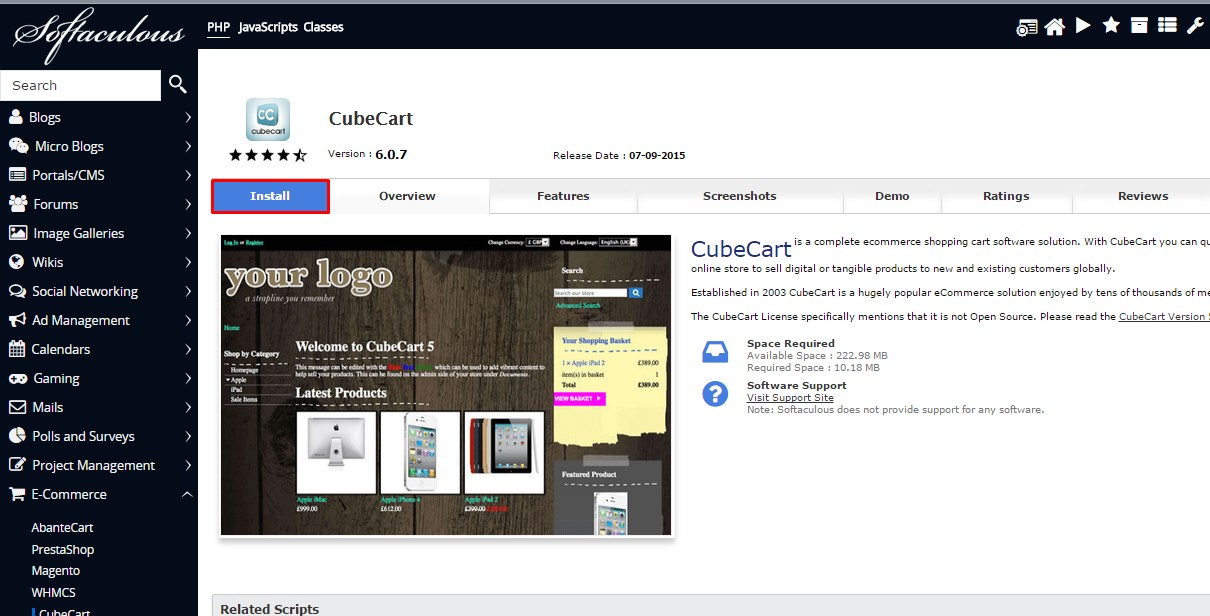This screenshot has width=1210, height=616.
Task: Switch to the Overview tab
Action: pyautogui.click(x=407, y=196)
